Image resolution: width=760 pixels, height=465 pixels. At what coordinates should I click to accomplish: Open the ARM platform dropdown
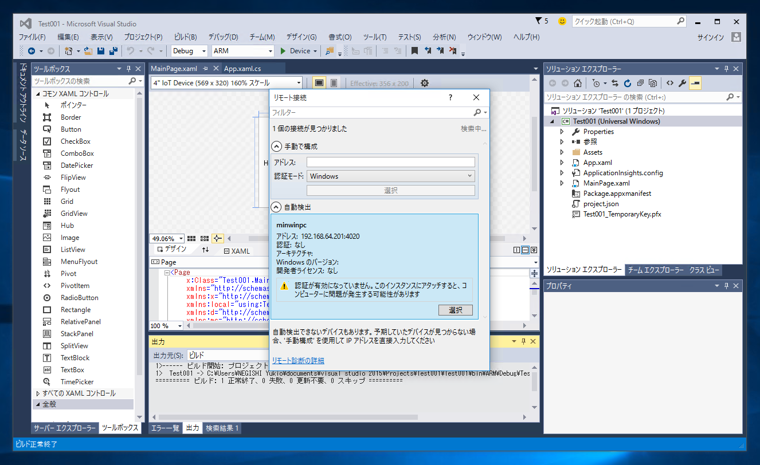[242, 51]
